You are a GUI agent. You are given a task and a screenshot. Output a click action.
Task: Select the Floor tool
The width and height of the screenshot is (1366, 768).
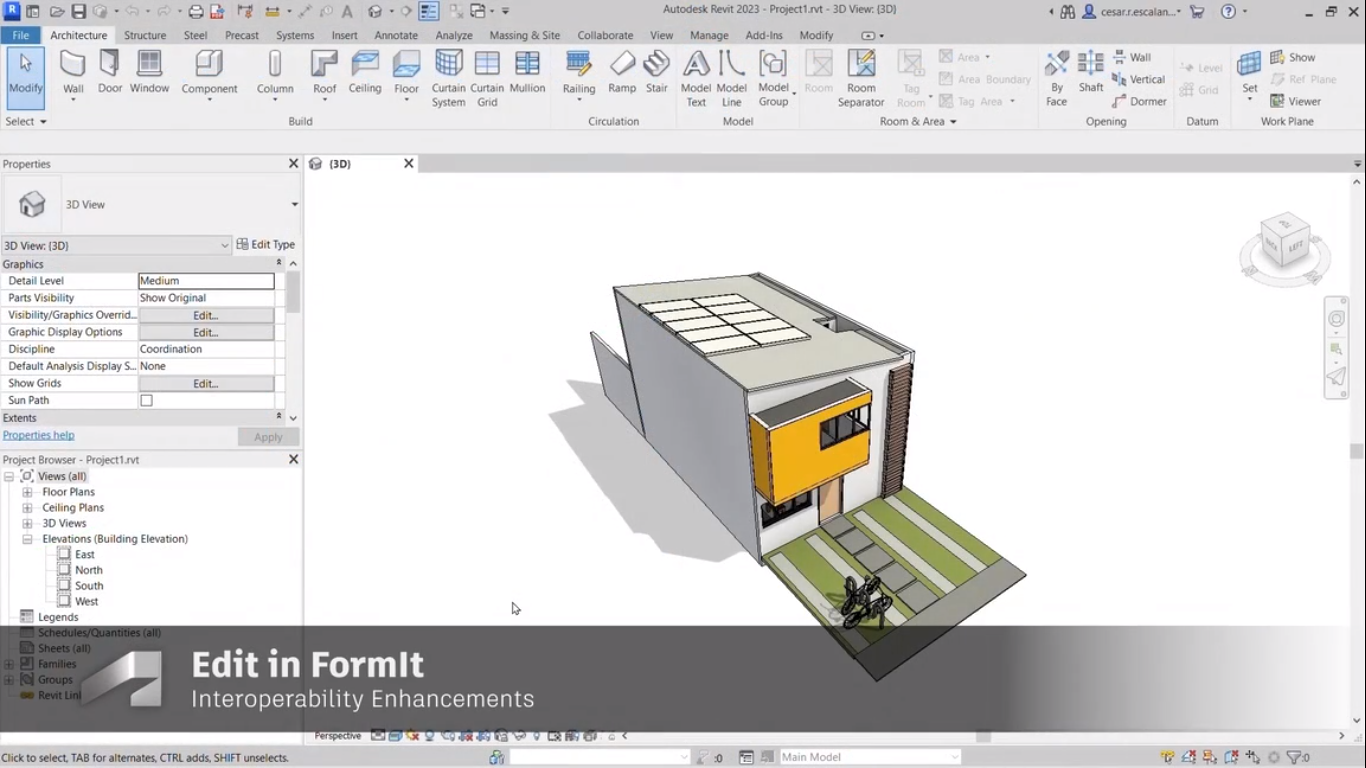tap(406, 74)
